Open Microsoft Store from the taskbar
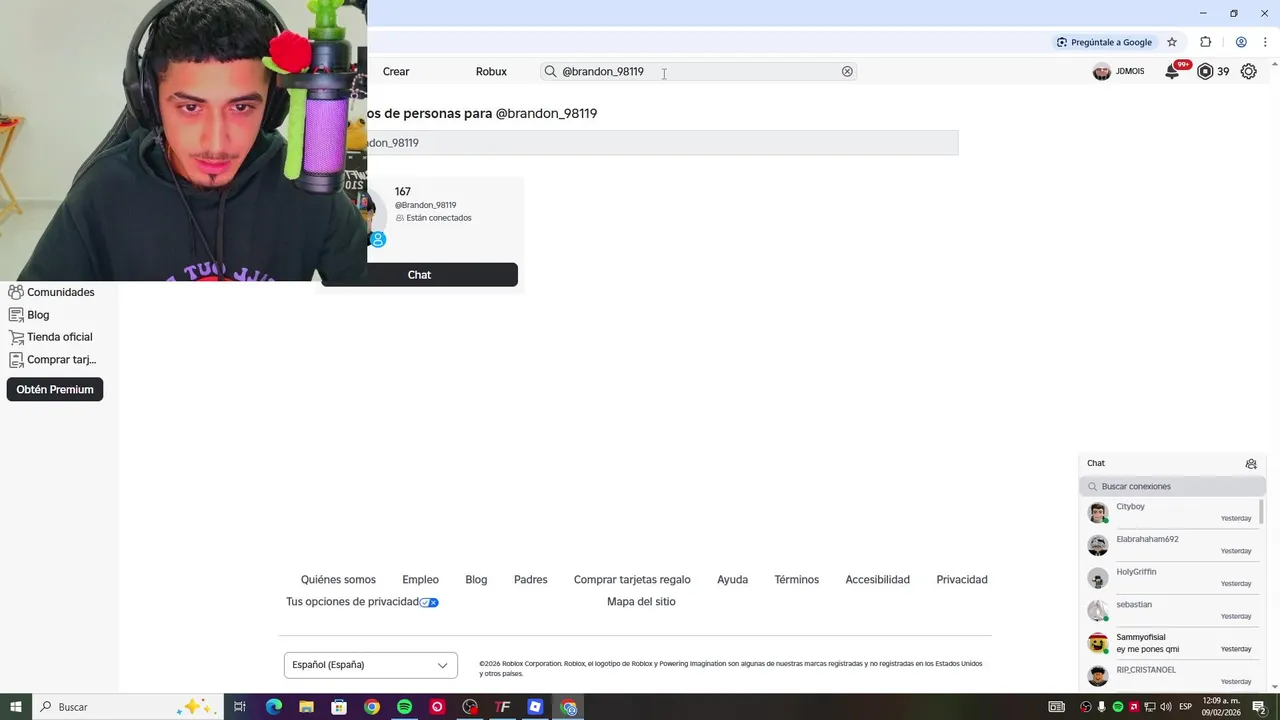Screen dimensions: 1280x720 point(339,707)
